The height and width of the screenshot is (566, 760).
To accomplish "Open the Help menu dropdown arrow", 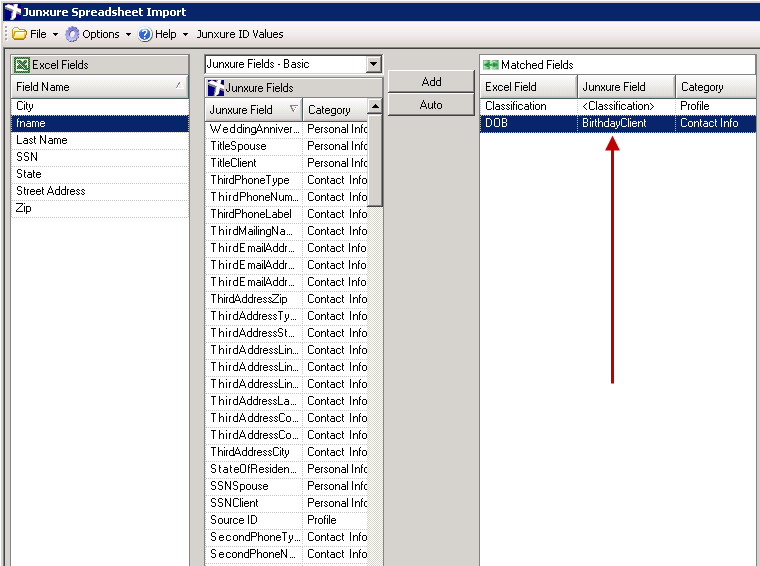I will [185, 34].
